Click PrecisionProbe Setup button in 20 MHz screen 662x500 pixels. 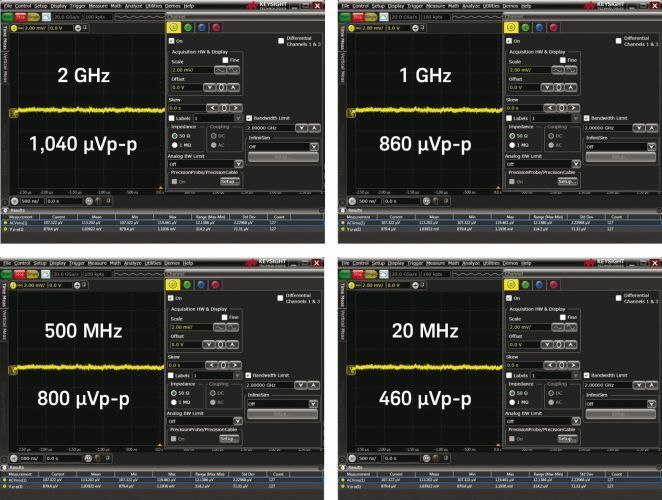[567, 439]
